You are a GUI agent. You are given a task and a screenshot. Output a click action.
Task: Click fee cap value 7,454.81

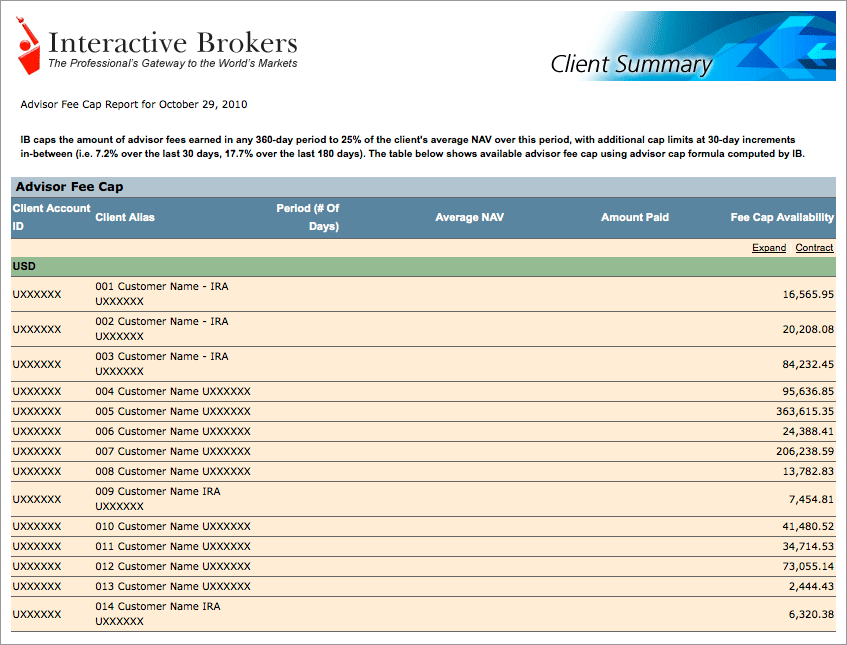[811, 499]
